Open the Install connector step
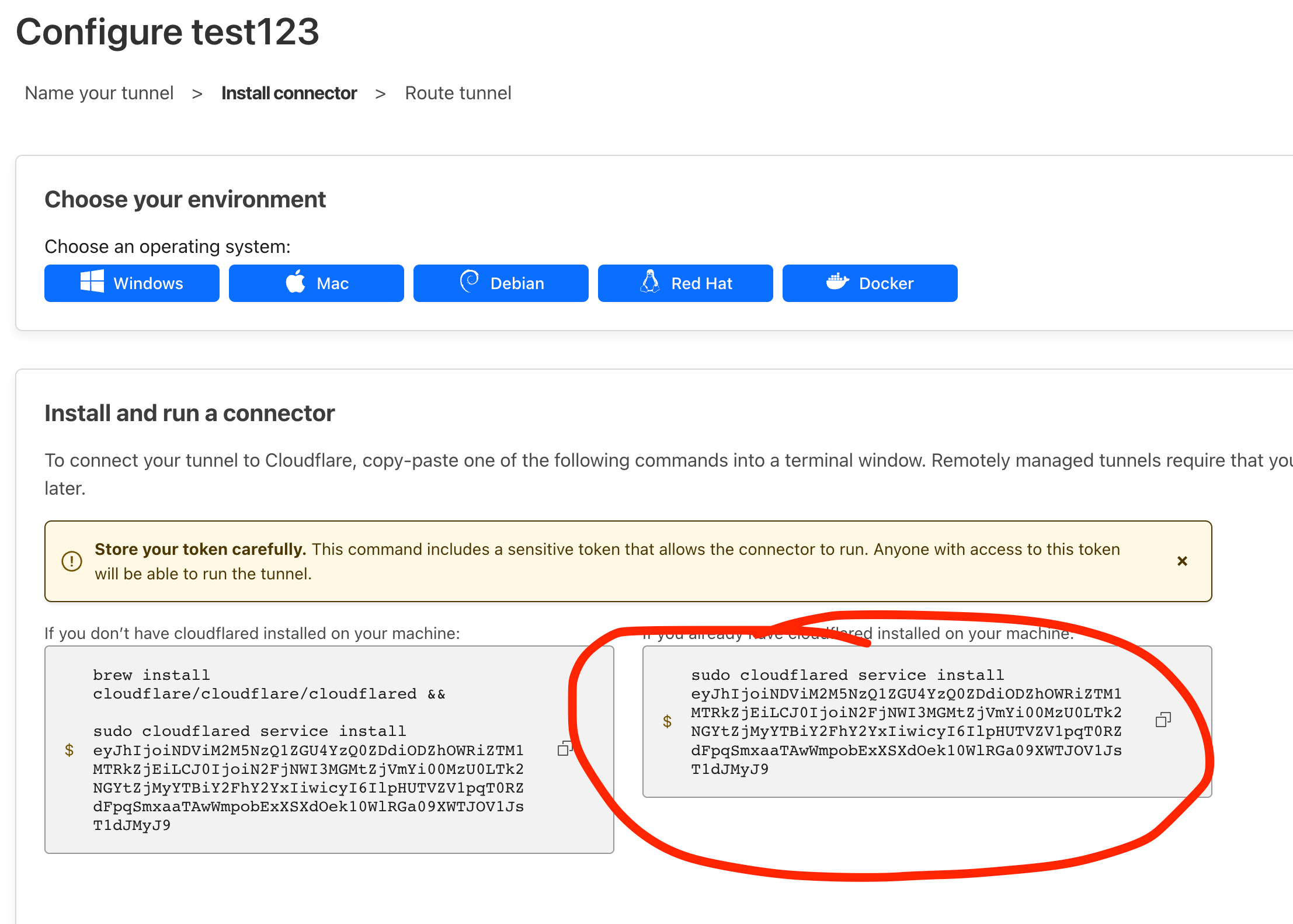1293x924 pixels. click(289, 93)
